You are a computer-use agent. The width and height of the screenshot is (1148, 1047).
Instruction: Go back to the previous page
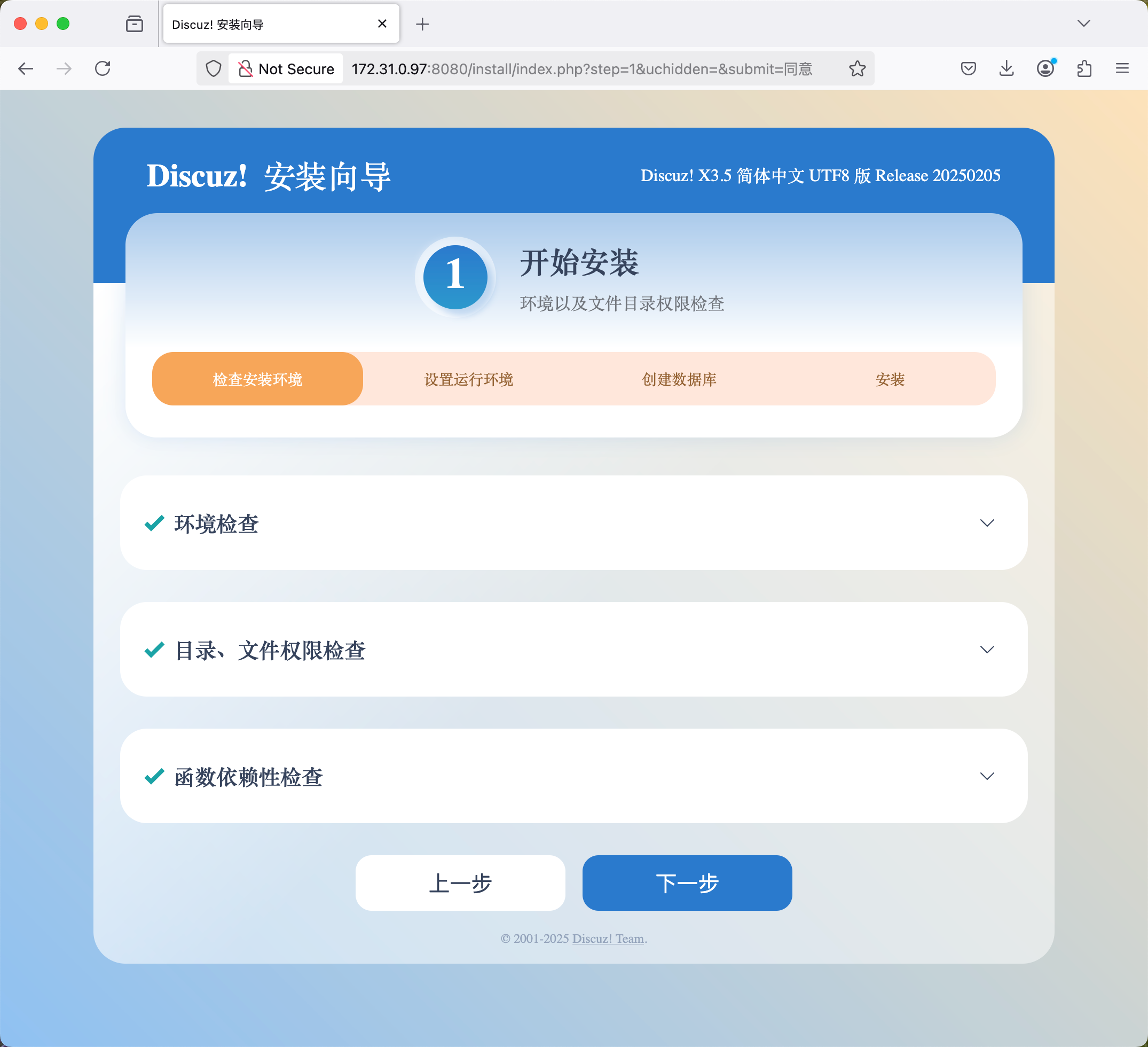[26, 69]
